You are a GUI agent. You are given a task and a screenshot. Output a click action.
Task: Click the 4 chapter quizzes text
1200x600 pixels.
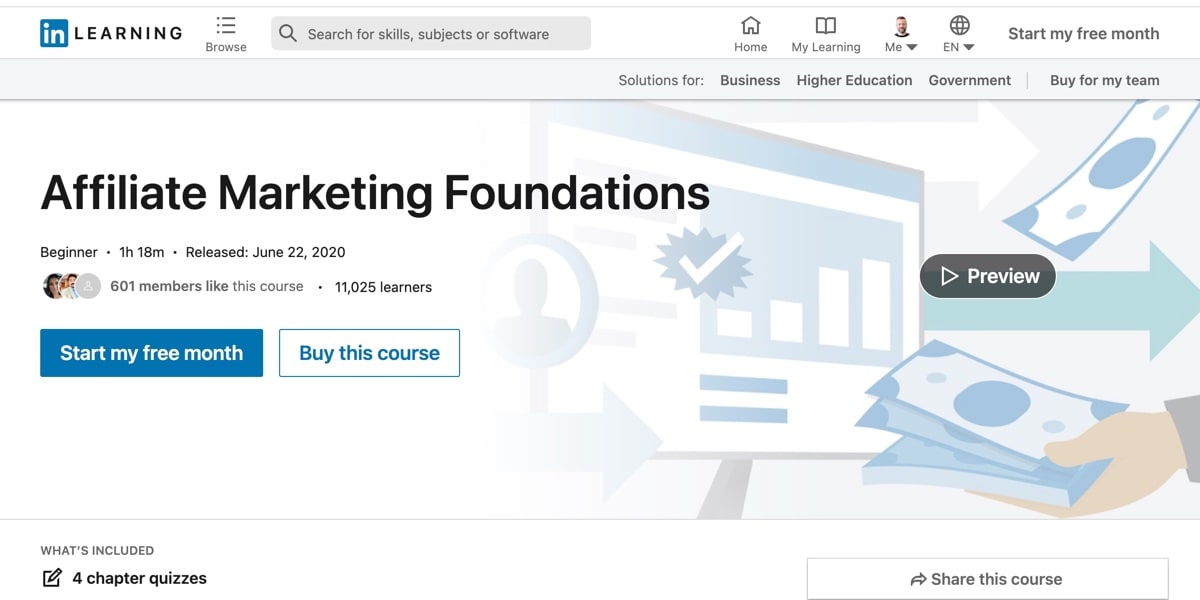click(139, 578)
